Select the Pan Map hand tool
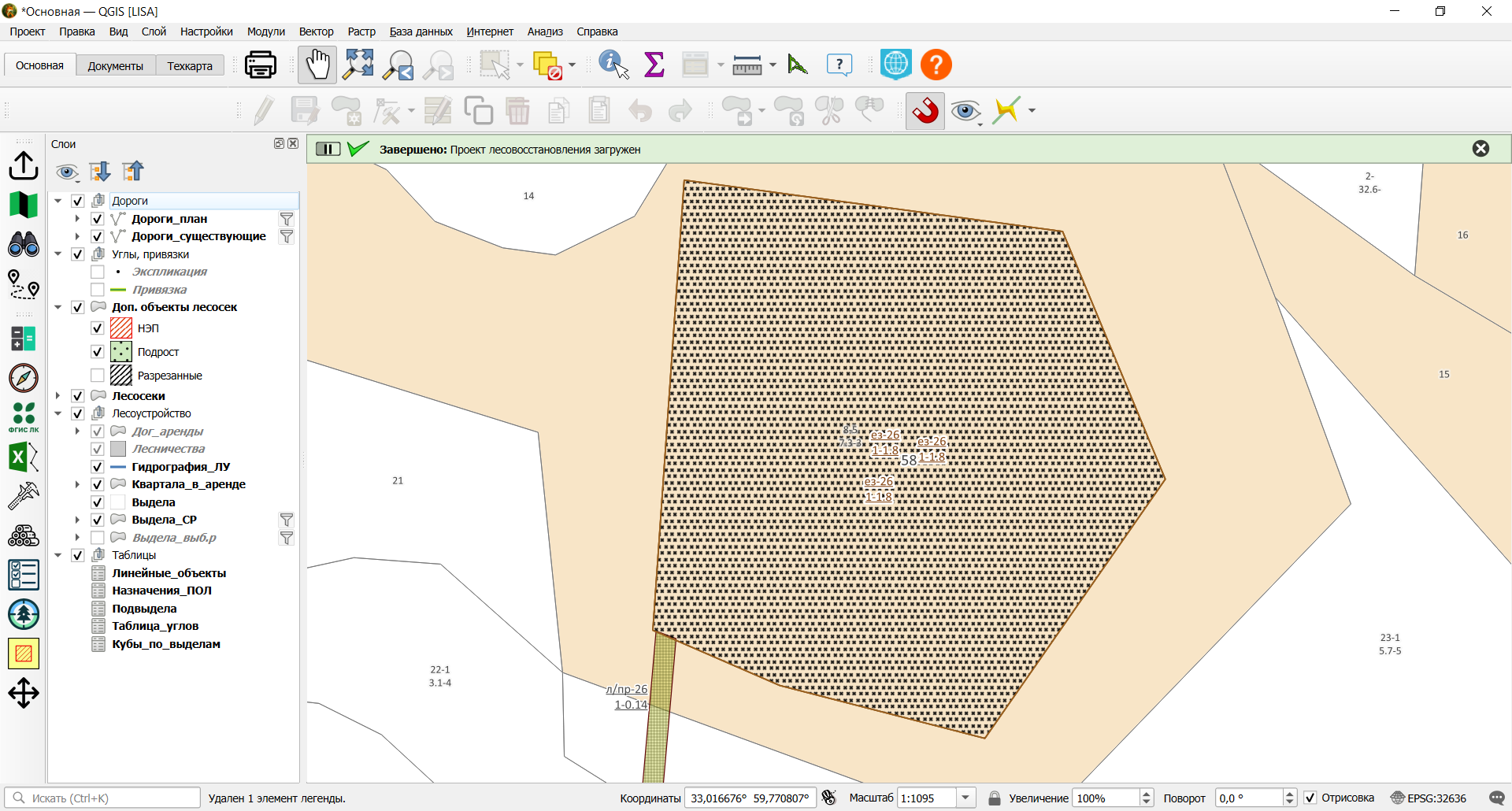 point(317,65)
